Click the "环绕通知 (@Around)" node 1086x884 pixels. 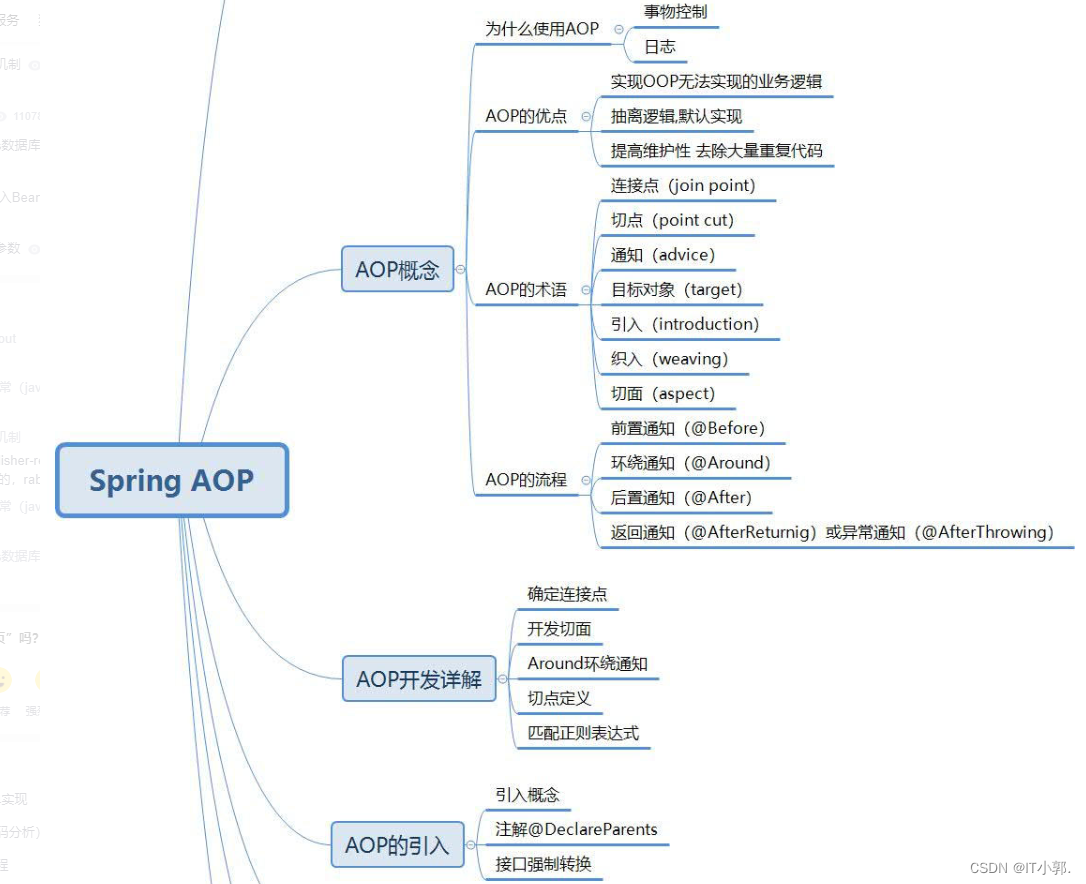(x=690, y=463)
